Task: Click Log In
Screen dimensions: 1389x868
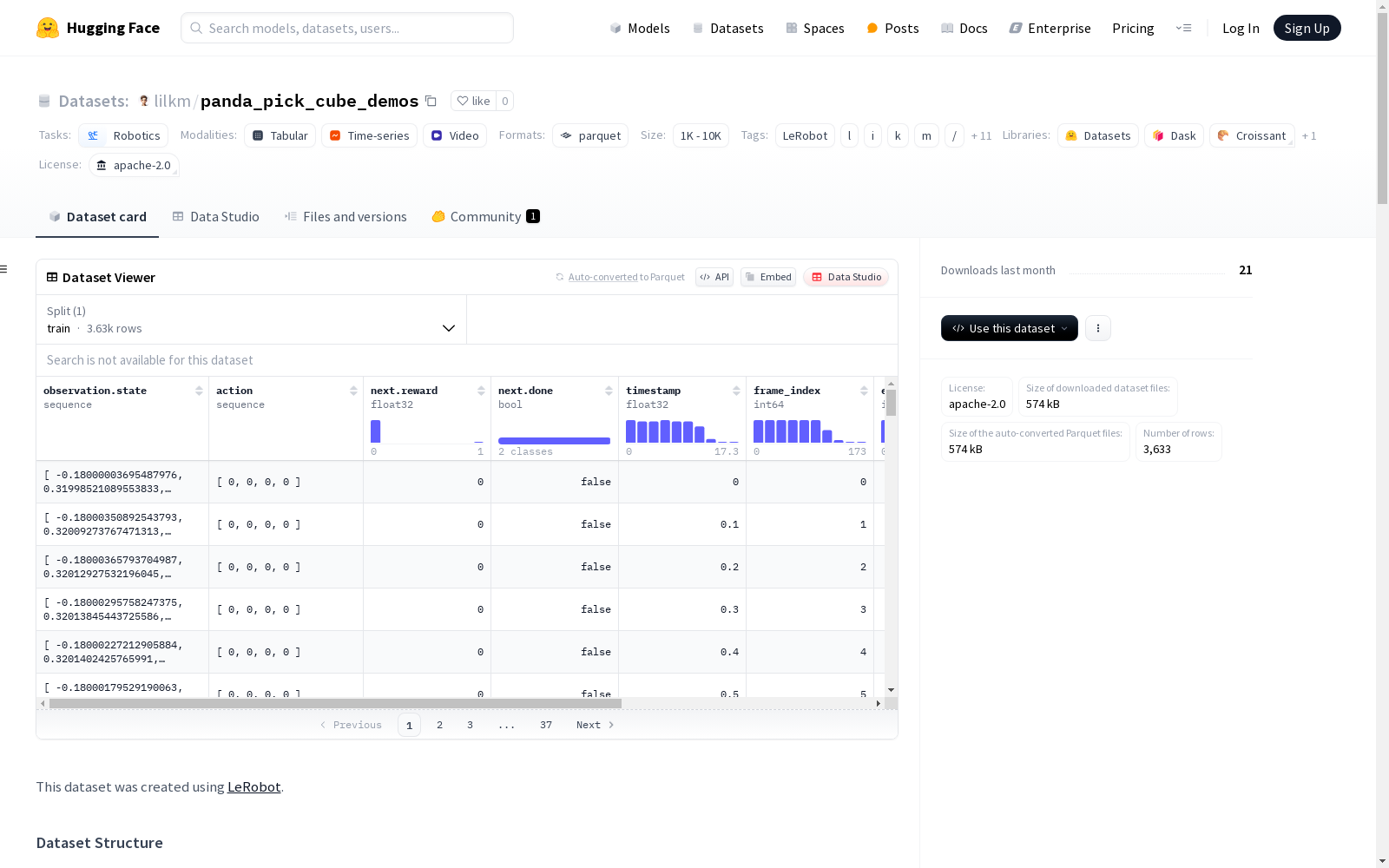Action: coord(1241,28)
